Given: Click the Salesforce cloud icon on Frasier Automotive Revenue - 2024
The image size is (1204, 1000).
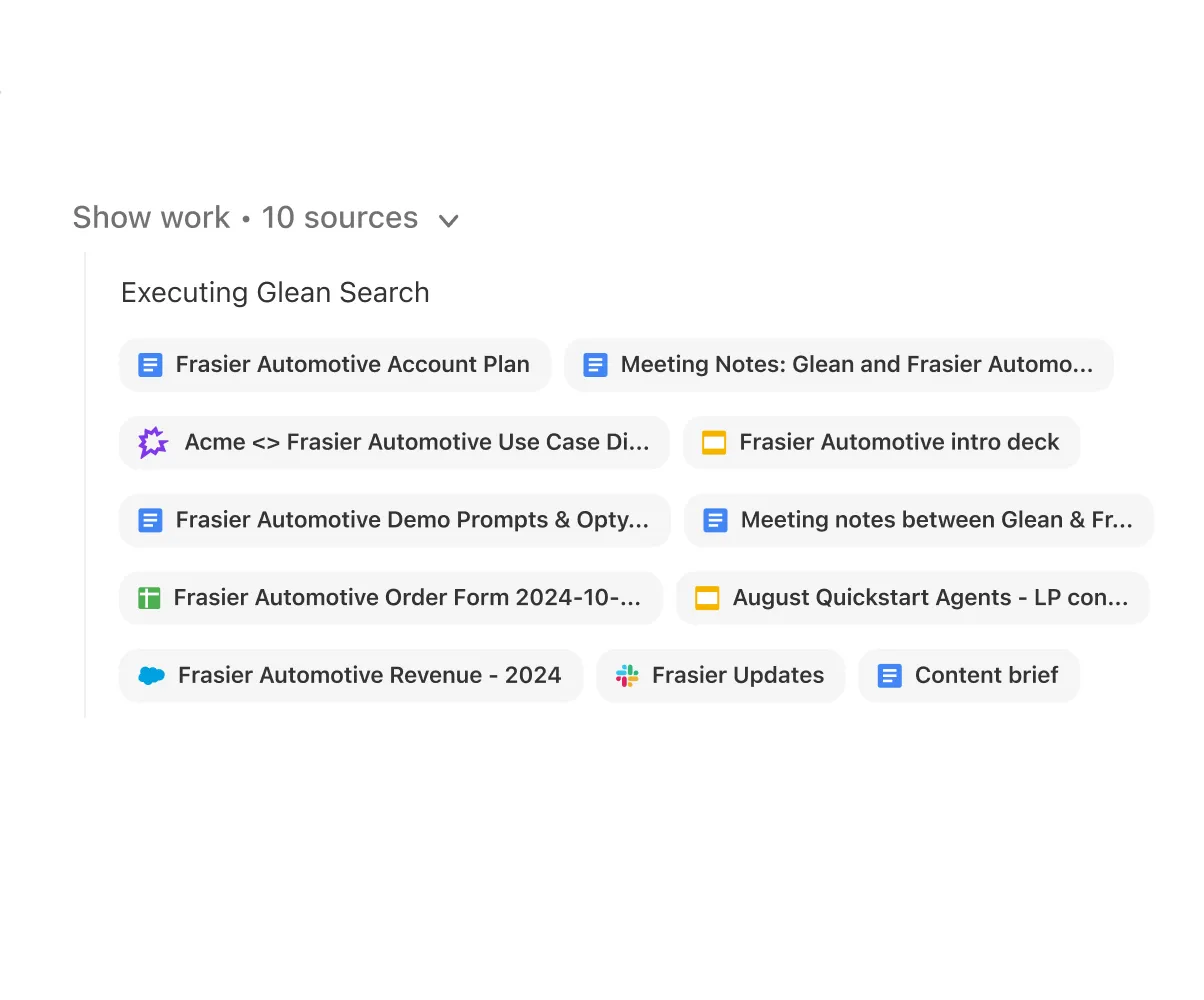Looking at the screenshot, I should 152,675.
